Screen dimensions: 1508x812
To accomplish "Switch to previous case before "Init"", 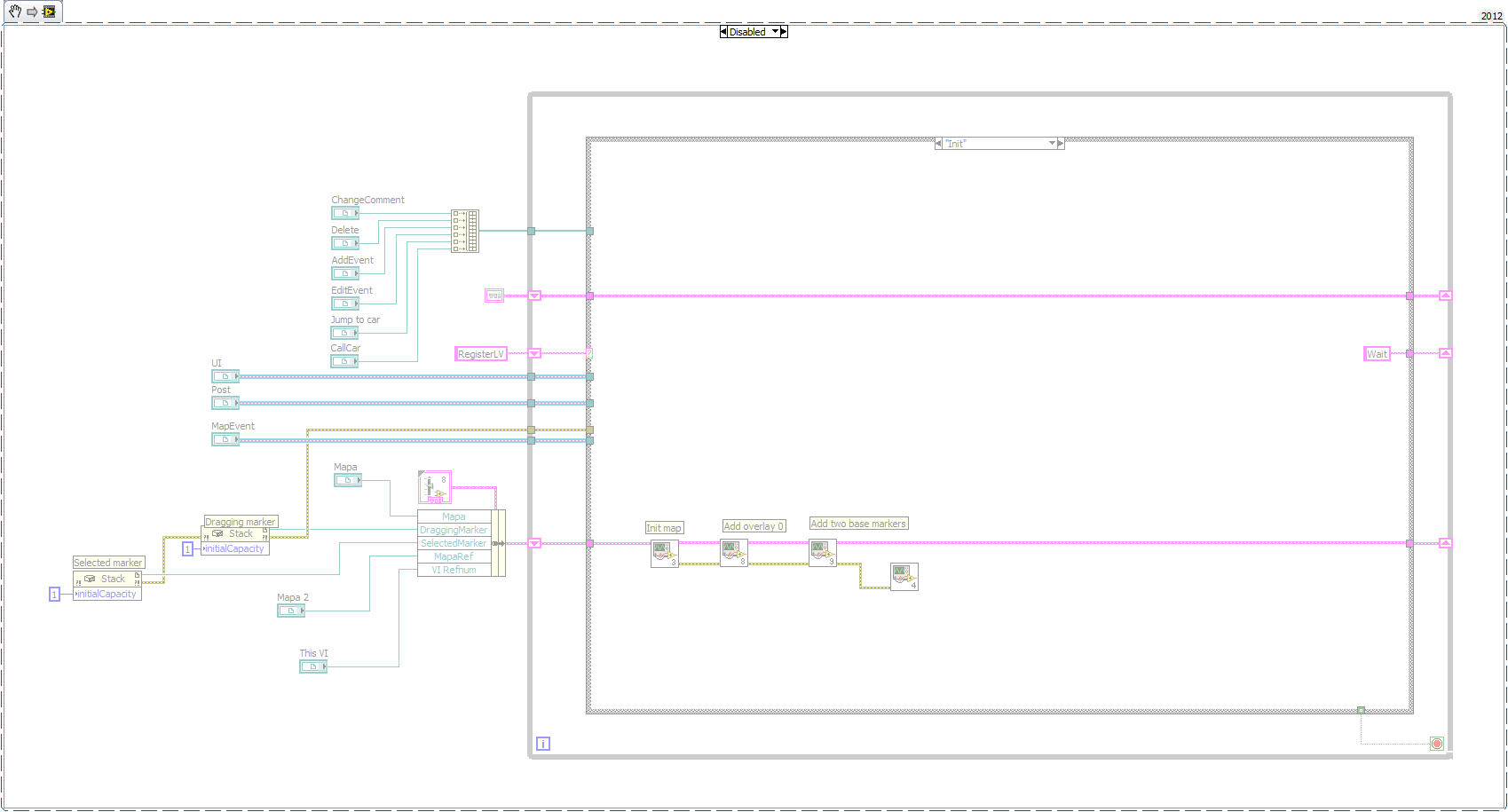I will tap(939, 143).
